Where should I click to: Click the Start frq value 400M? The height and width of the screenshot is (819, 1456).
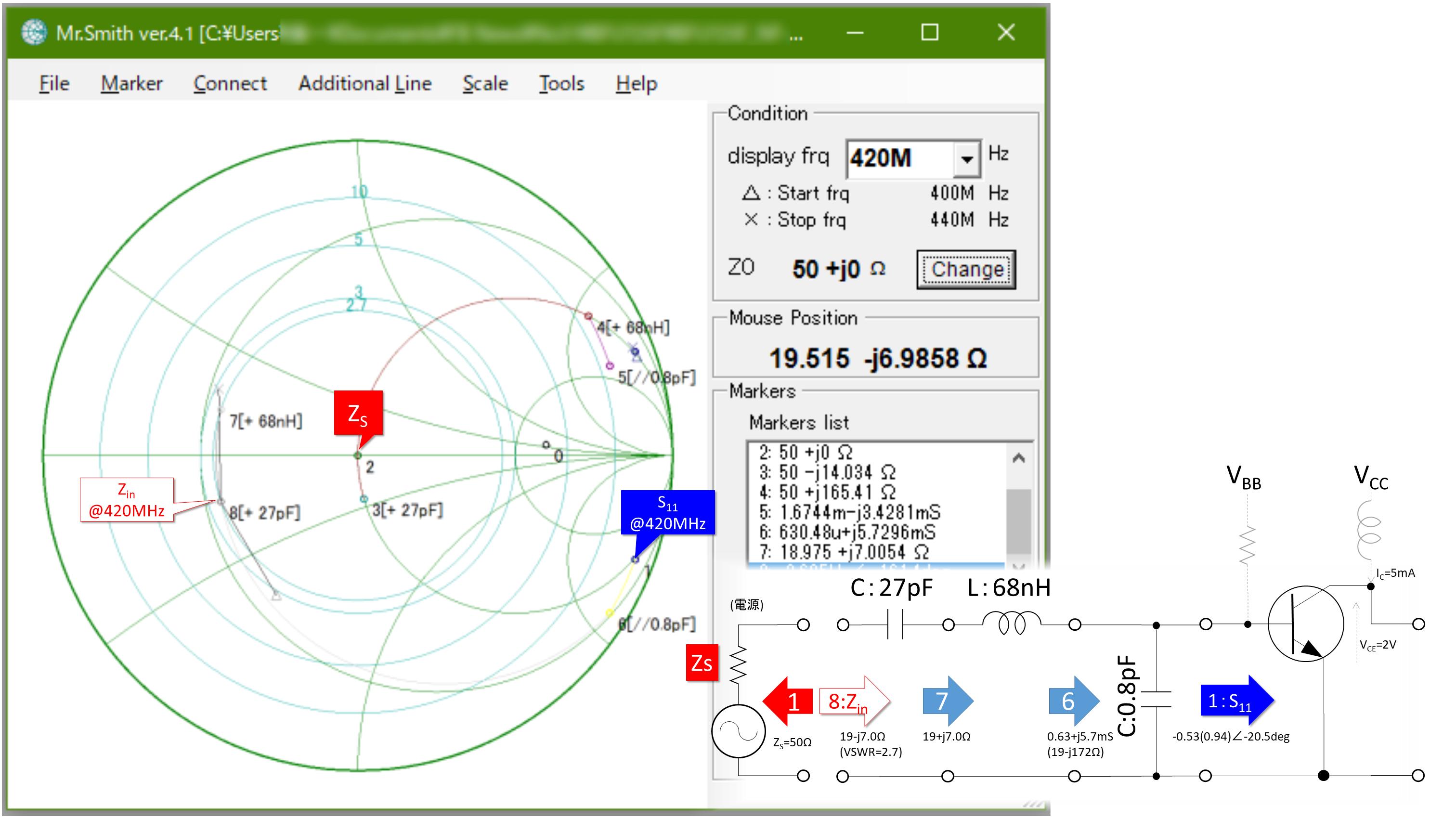[x=952, y=193]
